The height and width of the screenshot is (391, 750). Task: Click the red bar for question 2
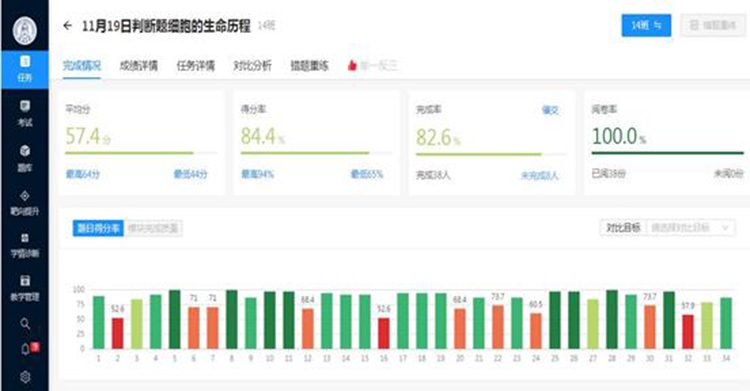point(118,333)
